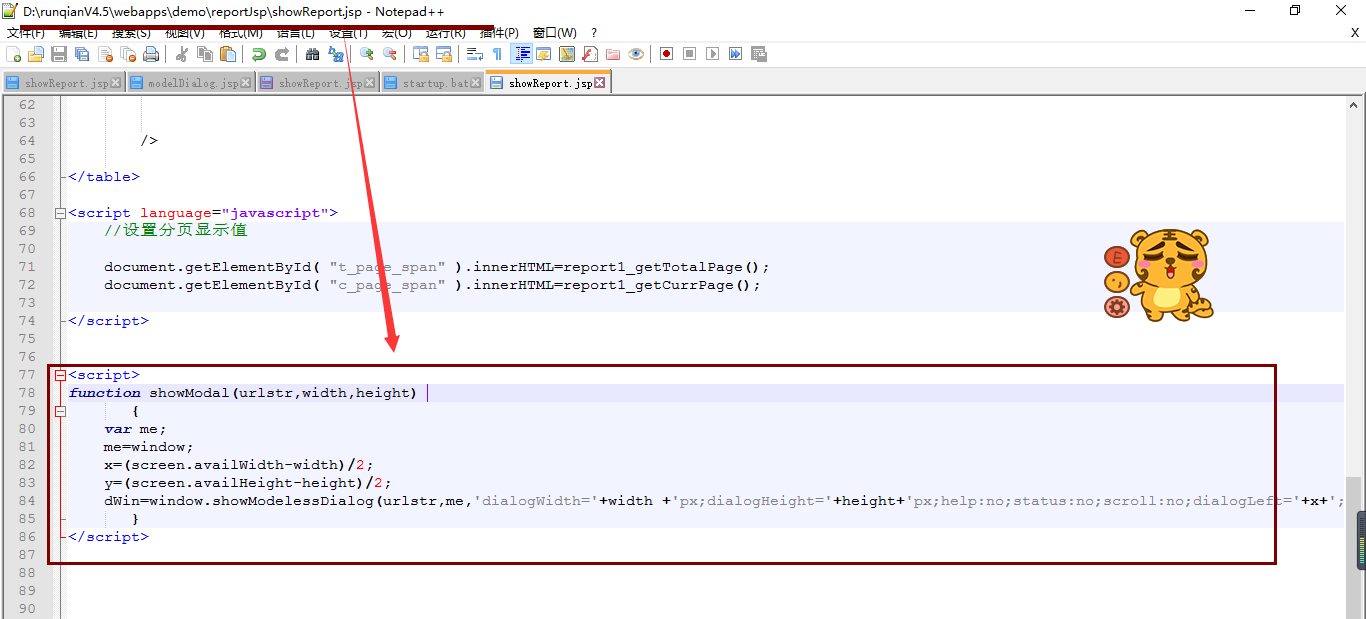The image size is (1366, 619).
Task: Click the Close All documents toolbar icon
Action: (x=128, y=54)
